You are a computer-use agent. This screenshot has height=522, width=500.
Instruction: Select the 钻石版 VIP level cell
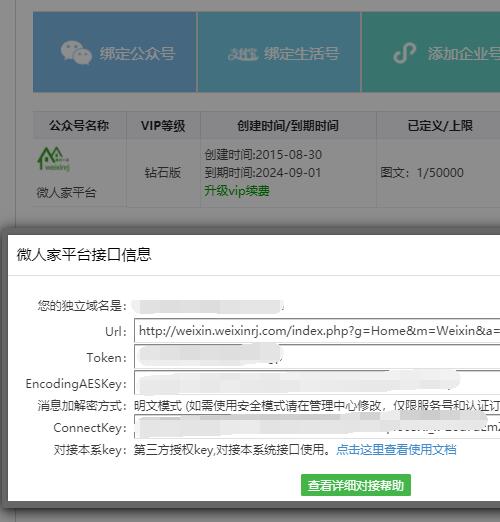[x=163, y=173]
